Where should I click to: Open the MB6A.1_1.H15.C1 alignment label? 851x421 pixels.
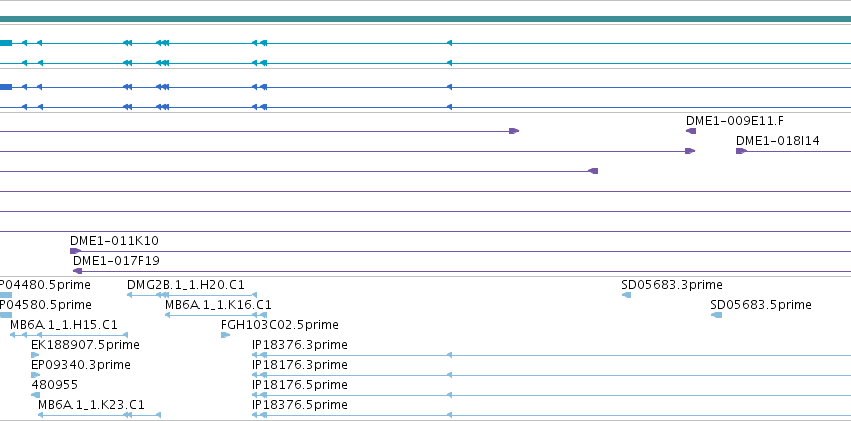tap(63, 325)
